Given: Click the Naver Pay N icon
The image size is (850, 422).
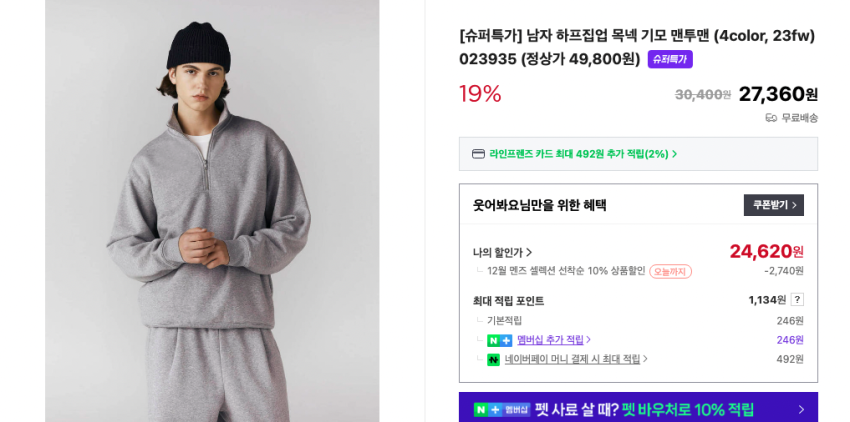Looking at the screenshot, I should 493,359.
